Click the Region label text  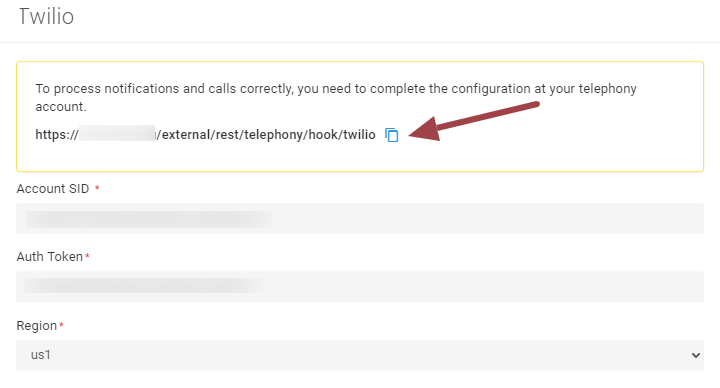[x=37, y=326]
